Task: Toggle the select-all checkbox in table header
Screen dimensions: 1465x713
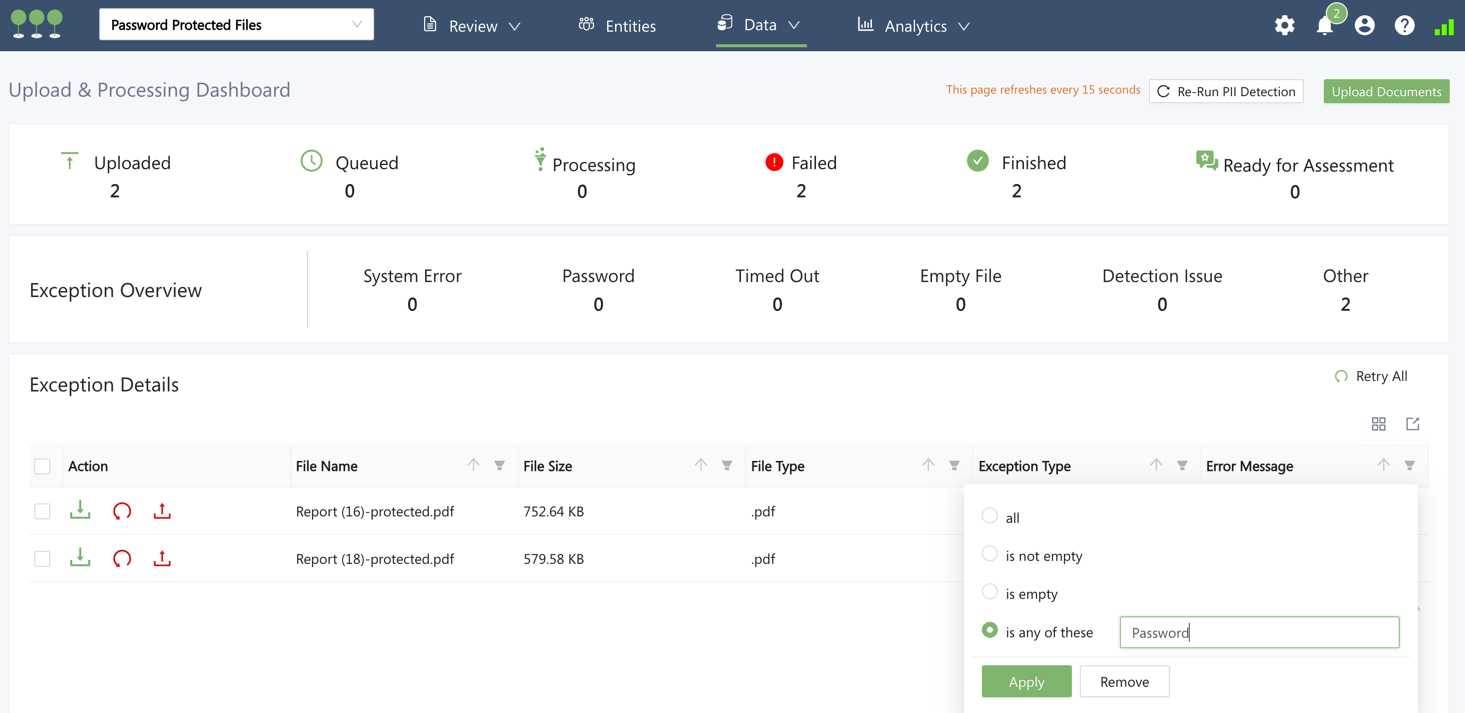Action: click(x=42, y=466)
